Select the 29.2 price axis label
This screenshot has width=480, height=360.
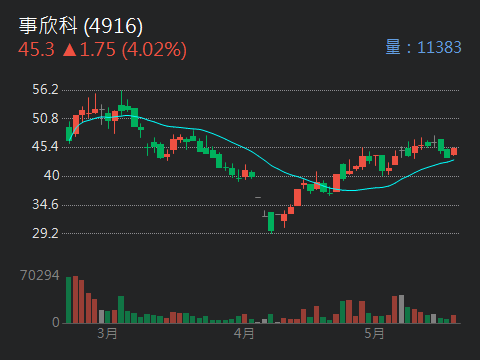[x=45, y=233]
